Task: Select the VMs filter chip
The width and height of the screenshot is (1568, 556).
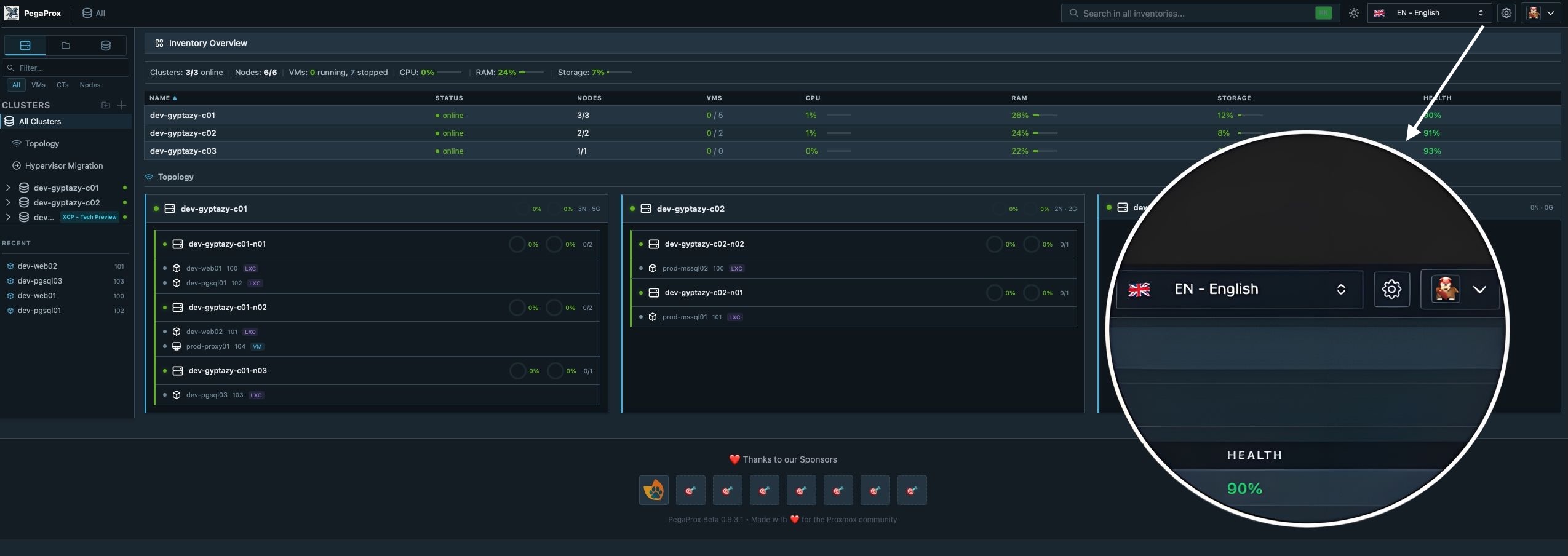Action: (38, 85)
